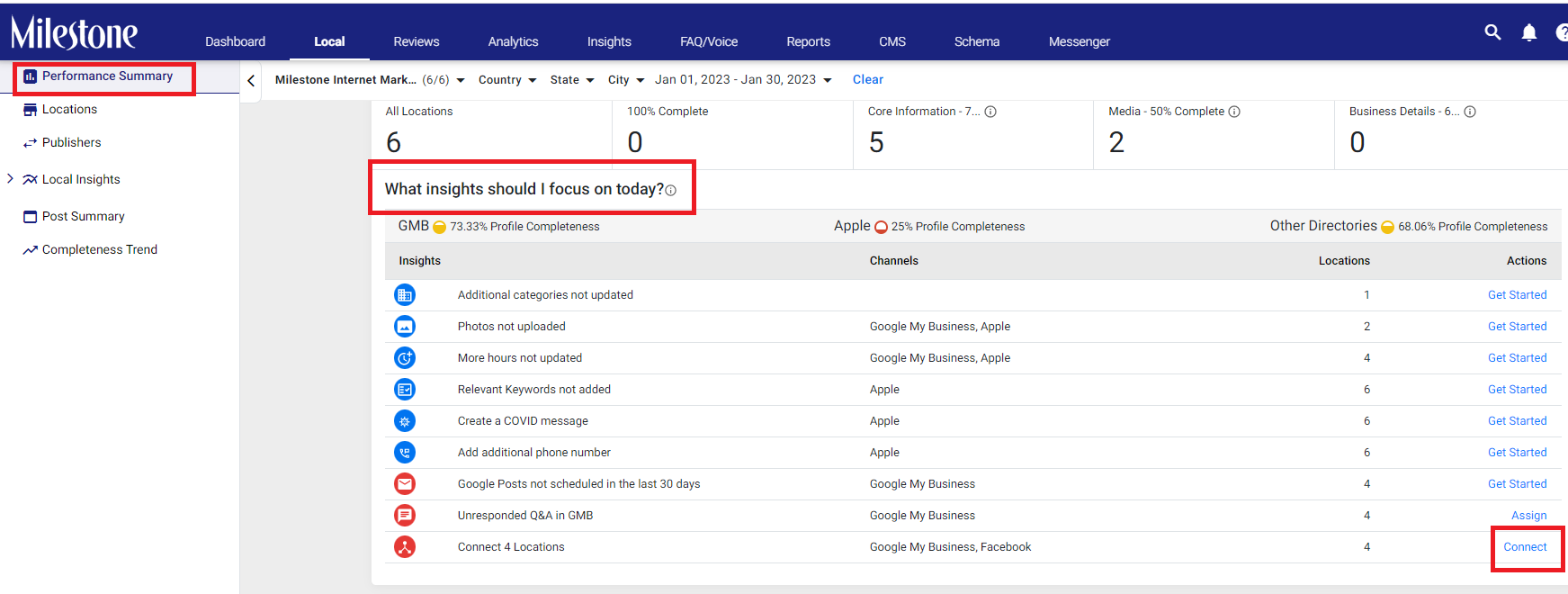Viewport: 1568px width, 594px height.
Task: Click the Connect 4 Locations icon
Action: pyautogui.click(x=405, y=546)
